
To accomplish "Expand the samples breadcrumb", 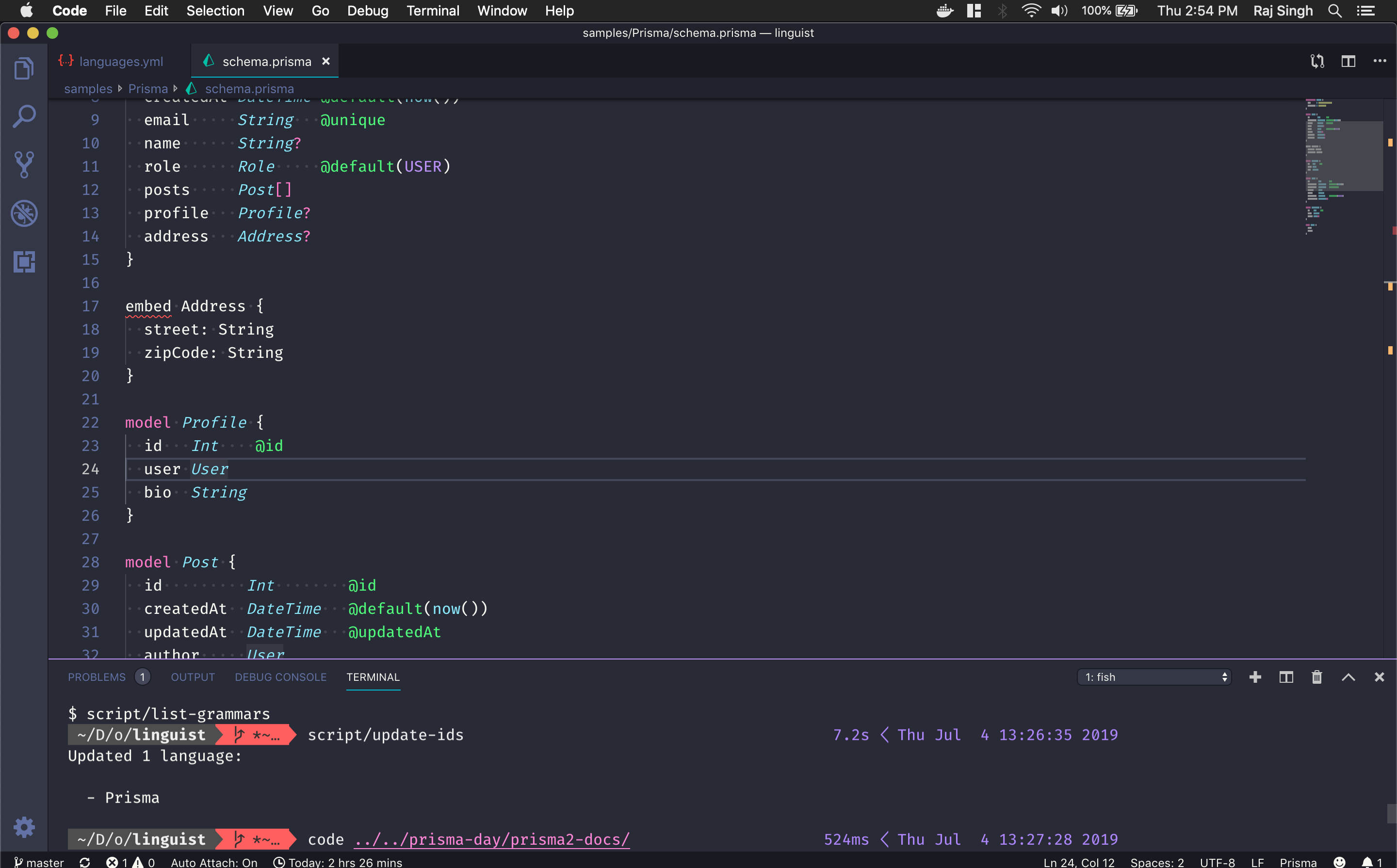I will tap(88, 88).
